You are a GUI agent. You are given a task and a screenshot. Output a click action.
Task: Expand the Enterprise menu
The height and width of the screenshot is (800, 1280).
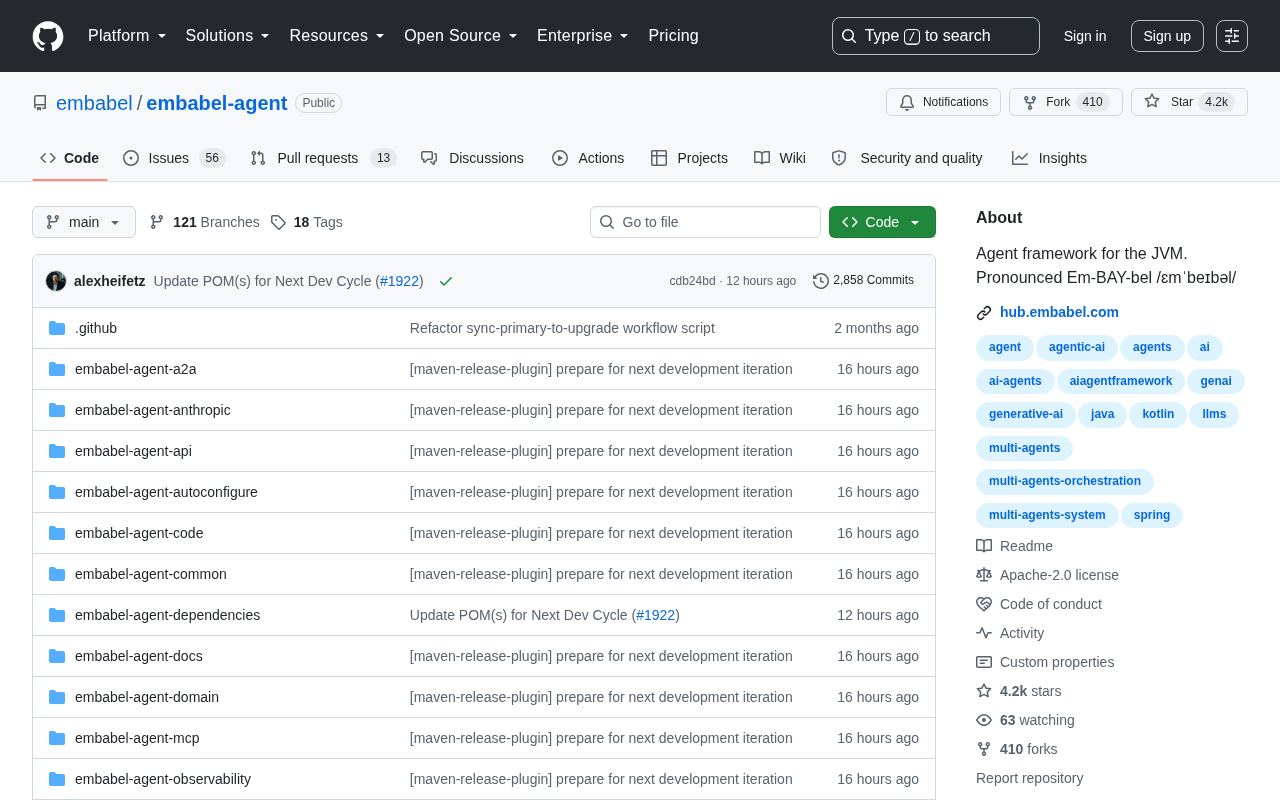[583, 36]
